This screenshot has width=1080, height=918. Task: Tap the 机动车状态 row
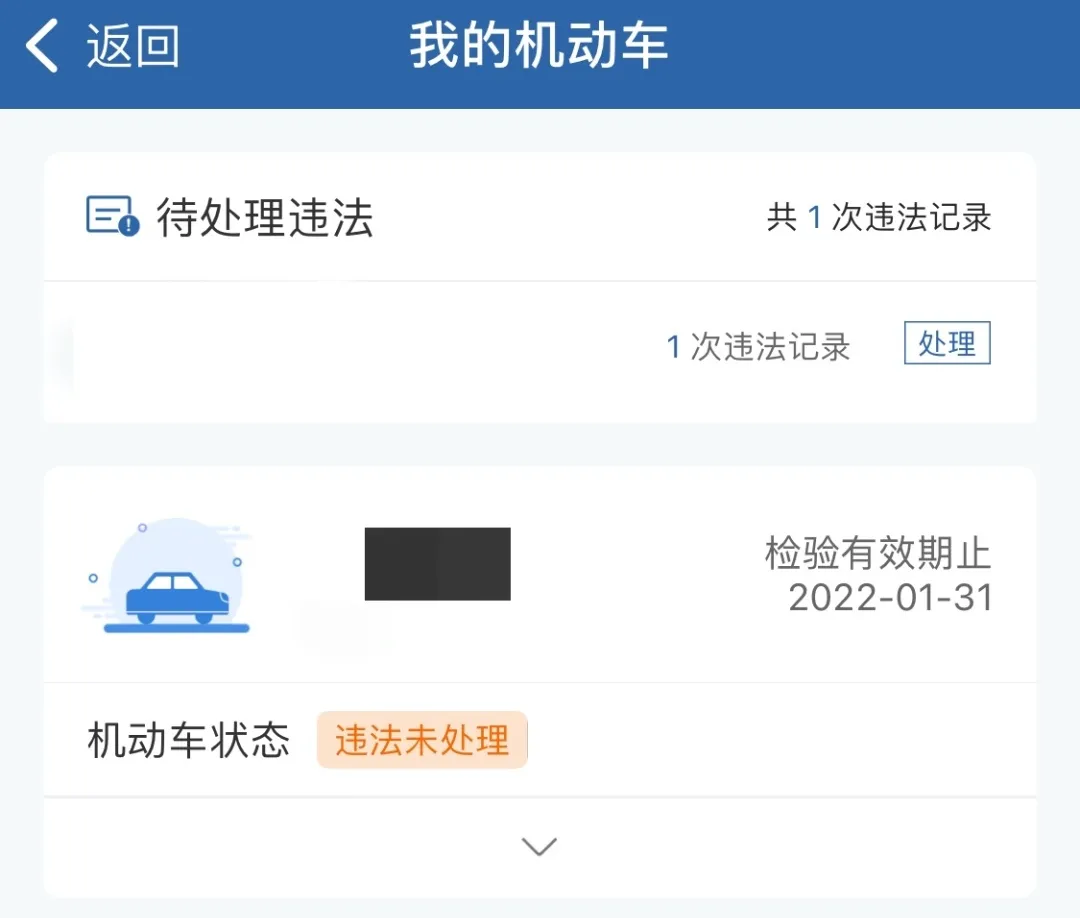coord(540,740)
